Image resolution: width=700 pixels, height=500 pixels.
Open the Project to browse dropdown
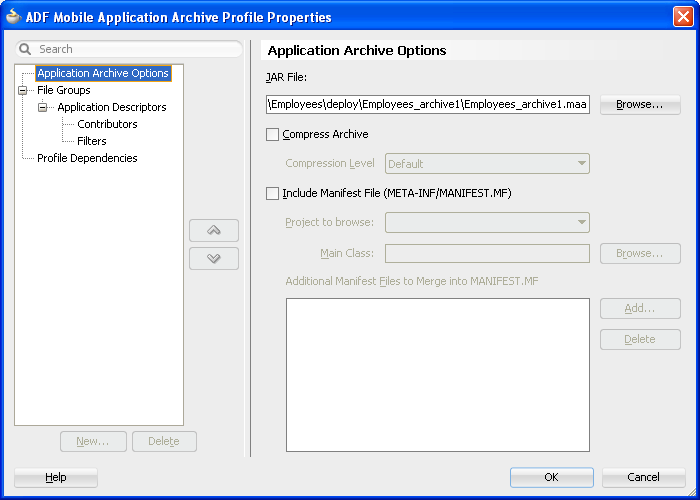(487, 223)
